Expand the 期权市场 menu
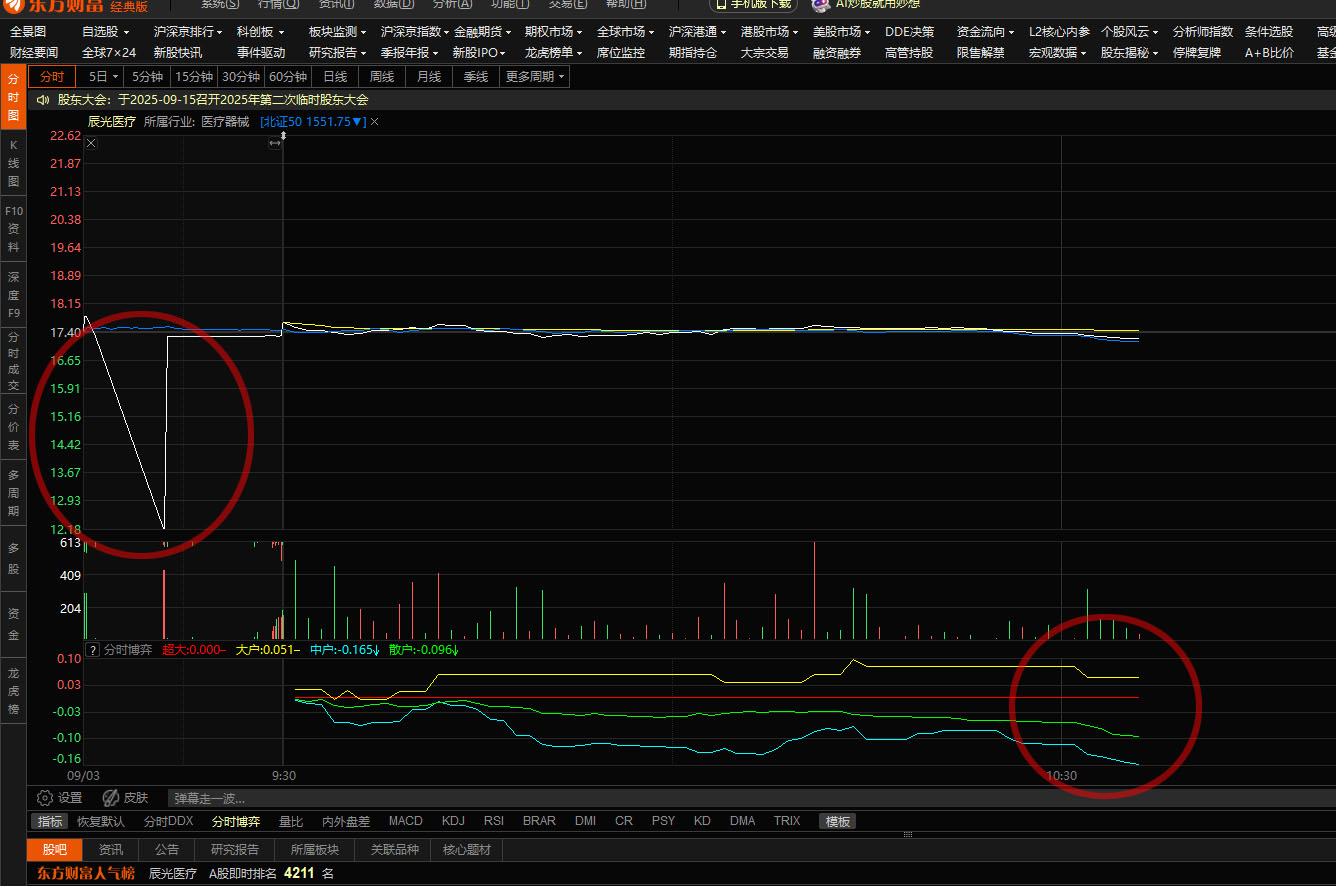The height and width of the screenshot is (886, 1336). pos(553,32)
